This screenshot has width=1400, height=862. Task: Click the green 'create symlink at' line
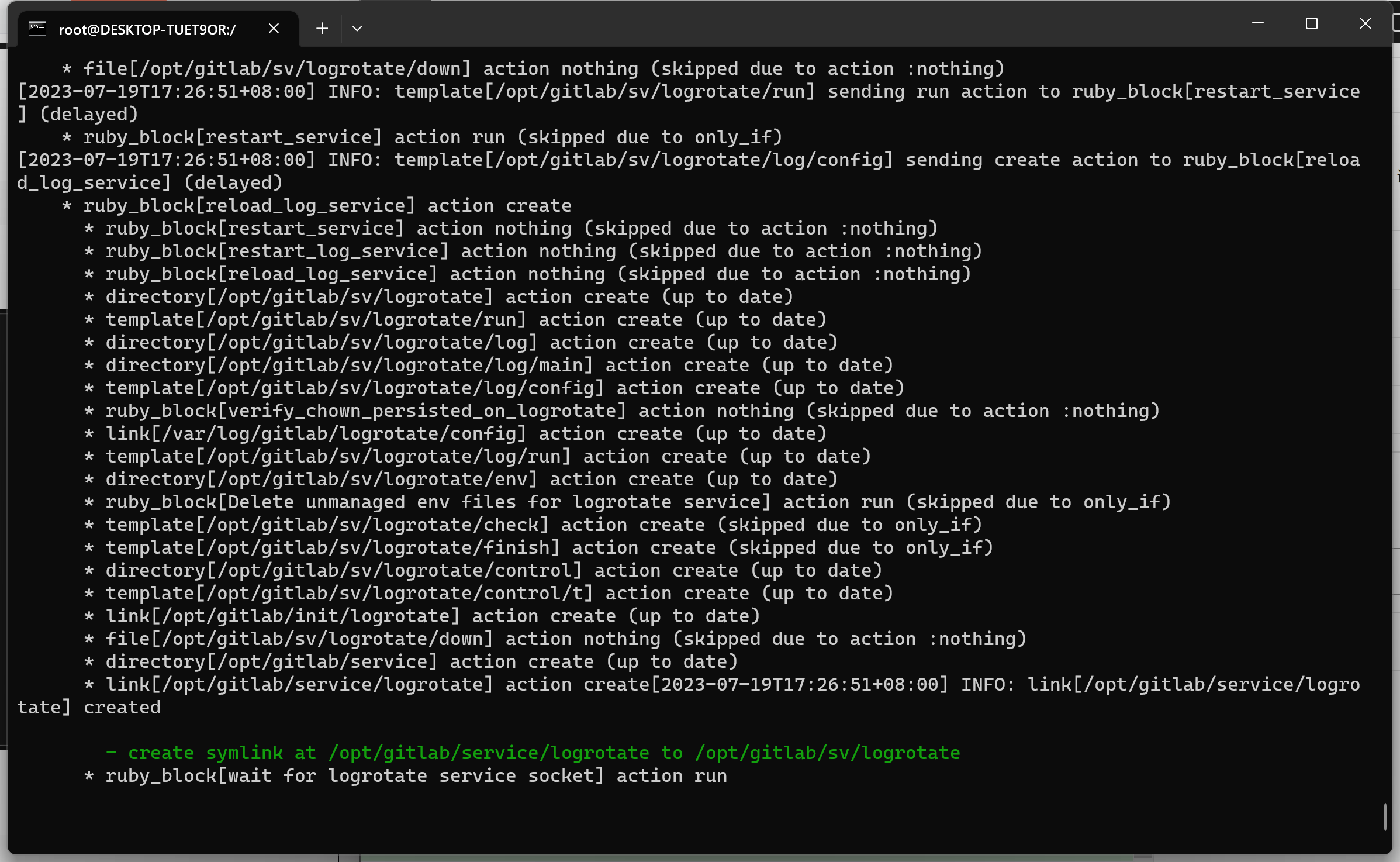[x=533, y=753]
